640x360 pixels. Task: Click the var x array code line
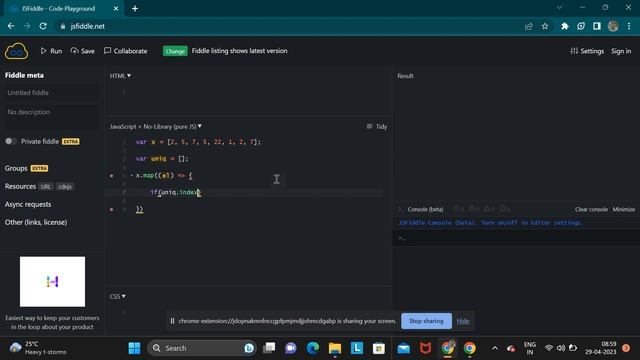[198, 142]
